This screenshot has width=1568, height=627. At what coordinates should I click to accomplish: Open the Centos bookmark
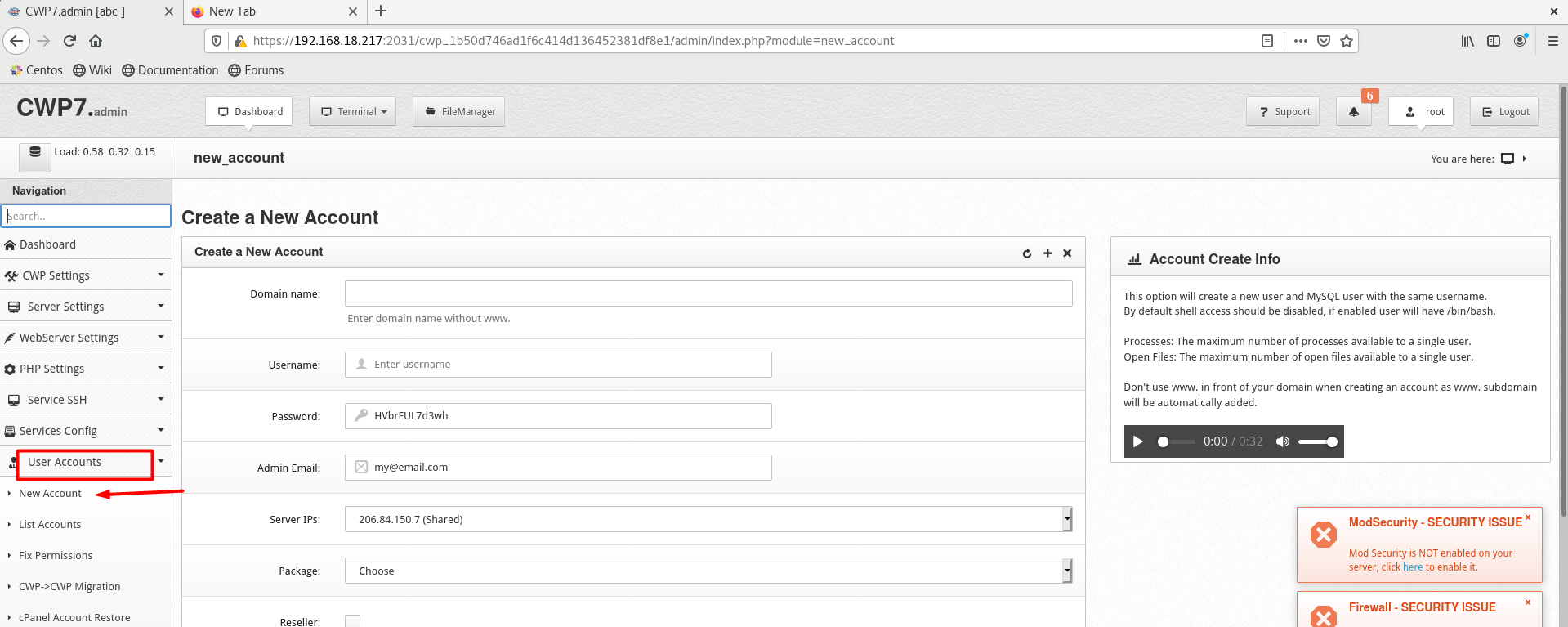(36, 70)
